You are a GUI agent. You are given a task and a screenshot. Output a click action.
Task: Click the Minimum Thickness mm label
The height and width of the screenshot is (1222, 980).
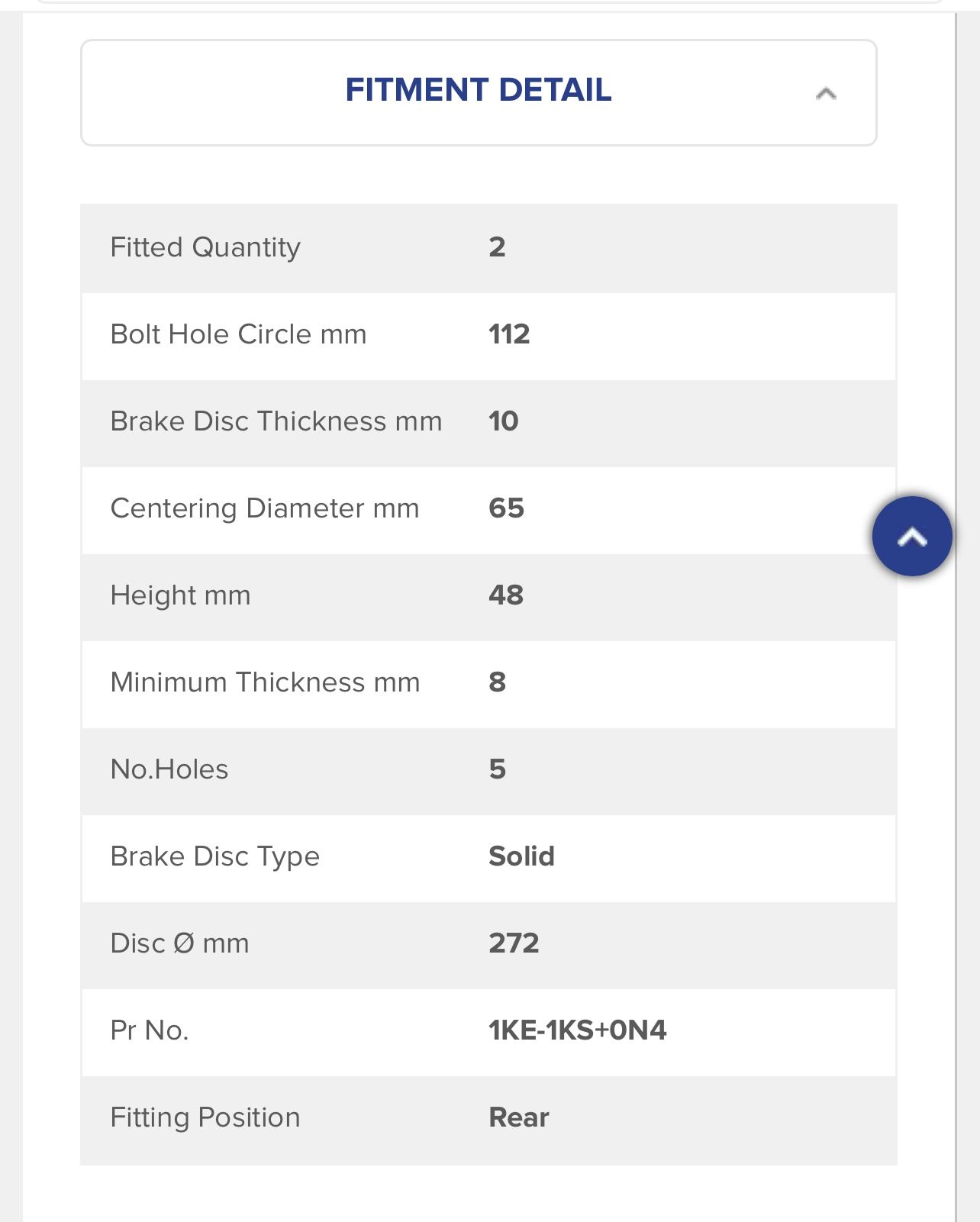pos(266,682)
